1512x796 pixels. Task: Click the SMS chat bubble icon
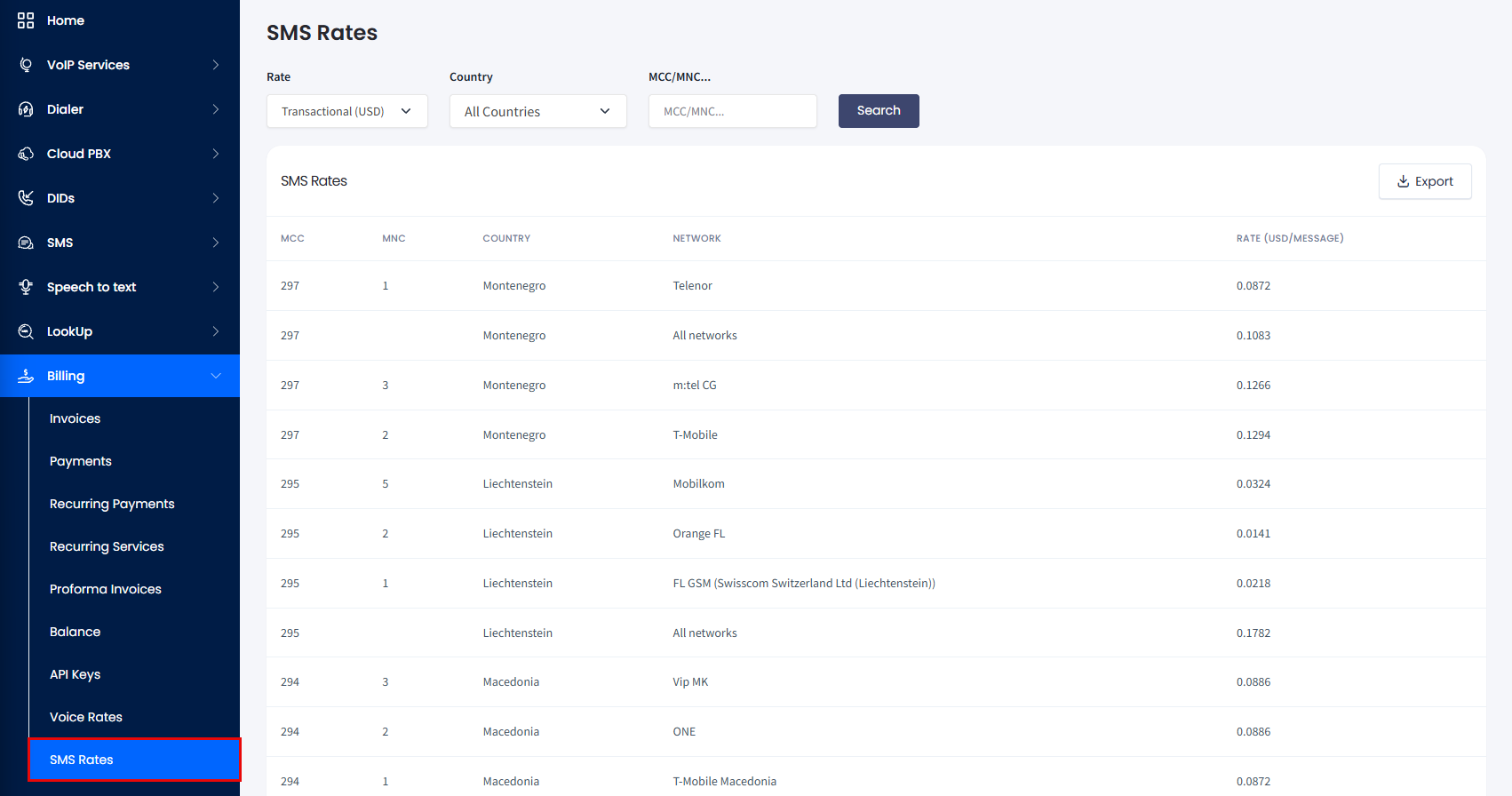pyautogui.click(x=26, y=243)
